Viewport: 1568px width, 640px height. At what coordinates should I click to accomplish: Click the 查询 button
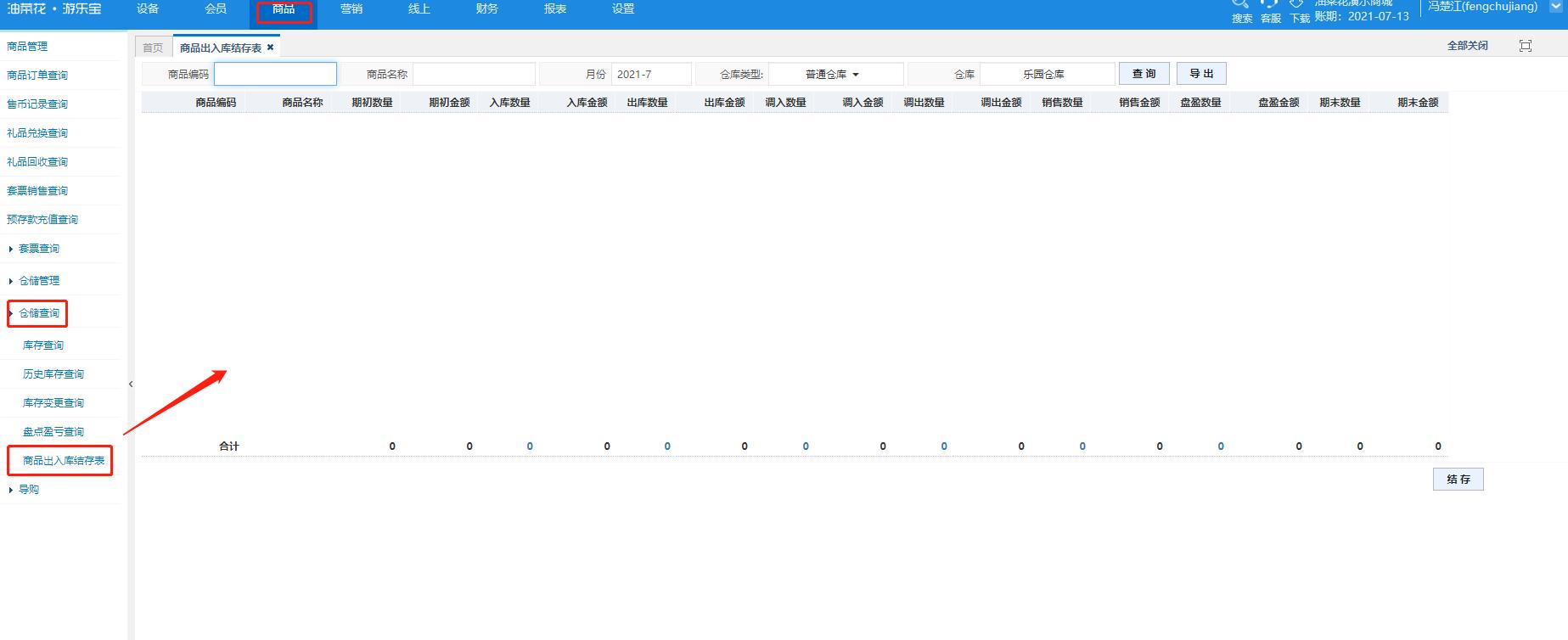pyautogui.click(x=1144, y=74)
